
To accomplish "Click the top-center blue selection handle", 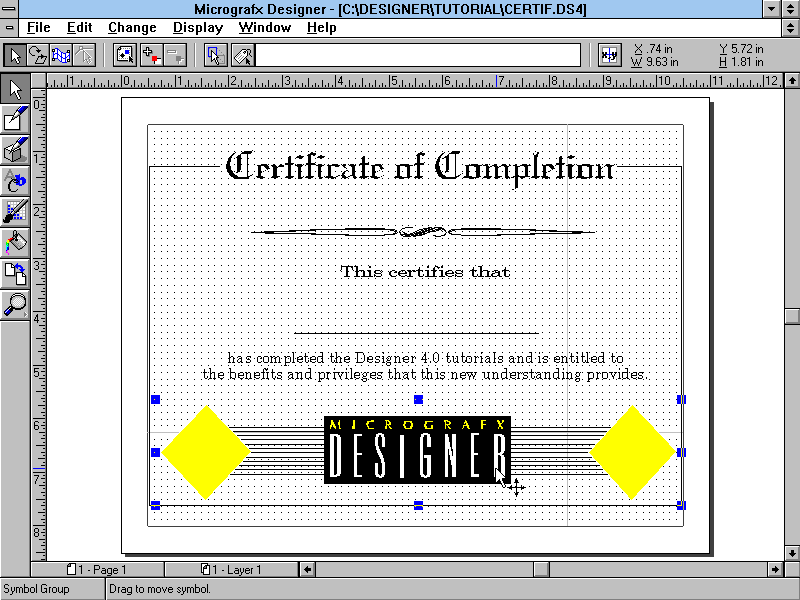I will pos(418,399).
